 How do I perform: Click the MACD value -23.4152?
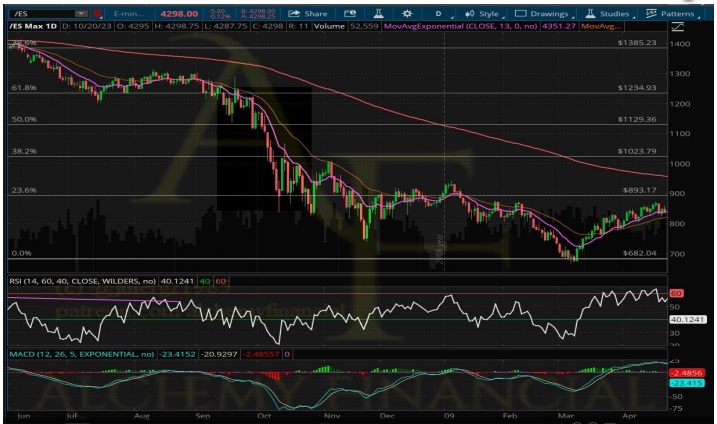tap(177, 354)
